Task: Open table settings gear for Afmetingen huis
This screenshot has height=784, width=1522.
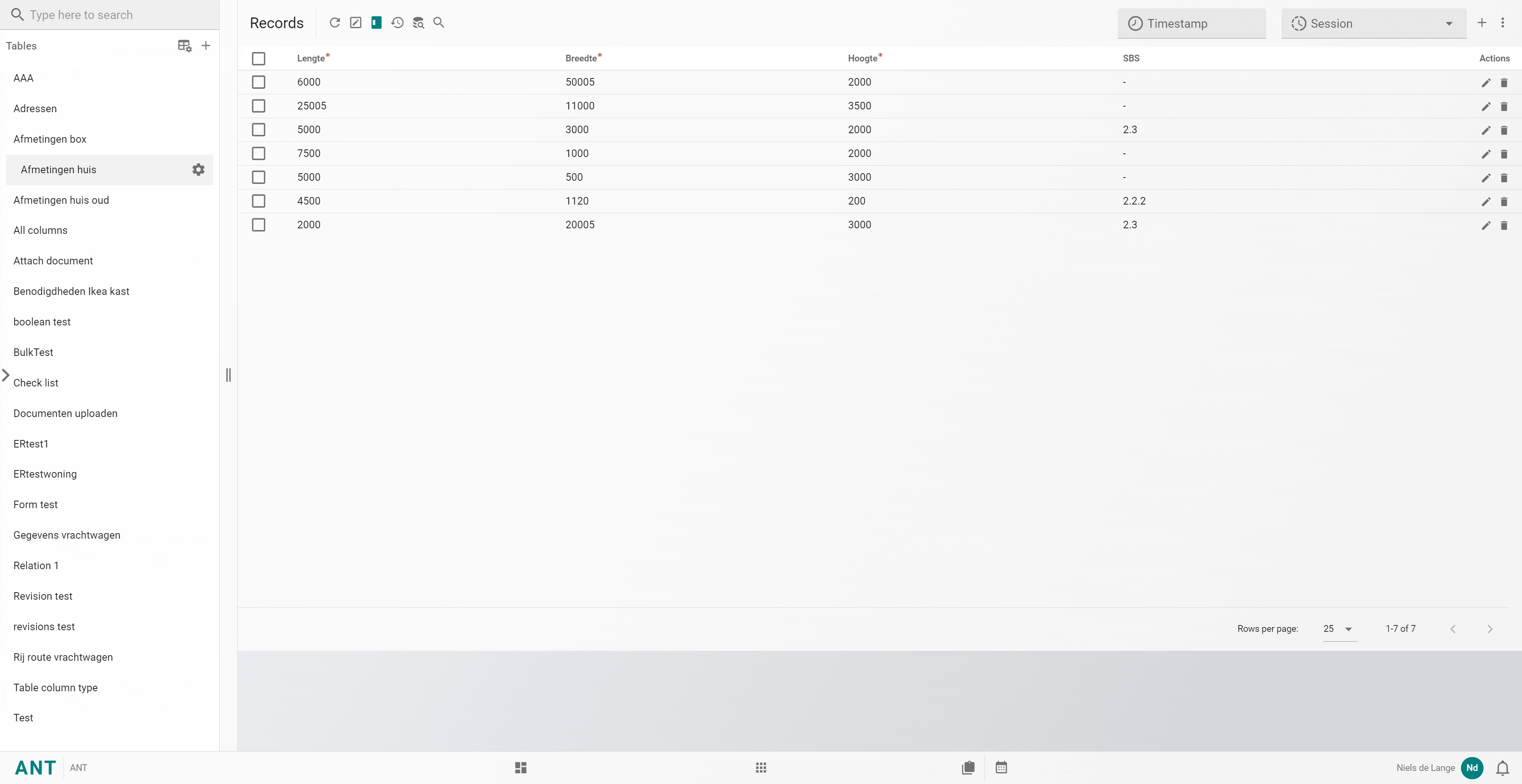Action: pyautogui.click(x=199, y=170)
